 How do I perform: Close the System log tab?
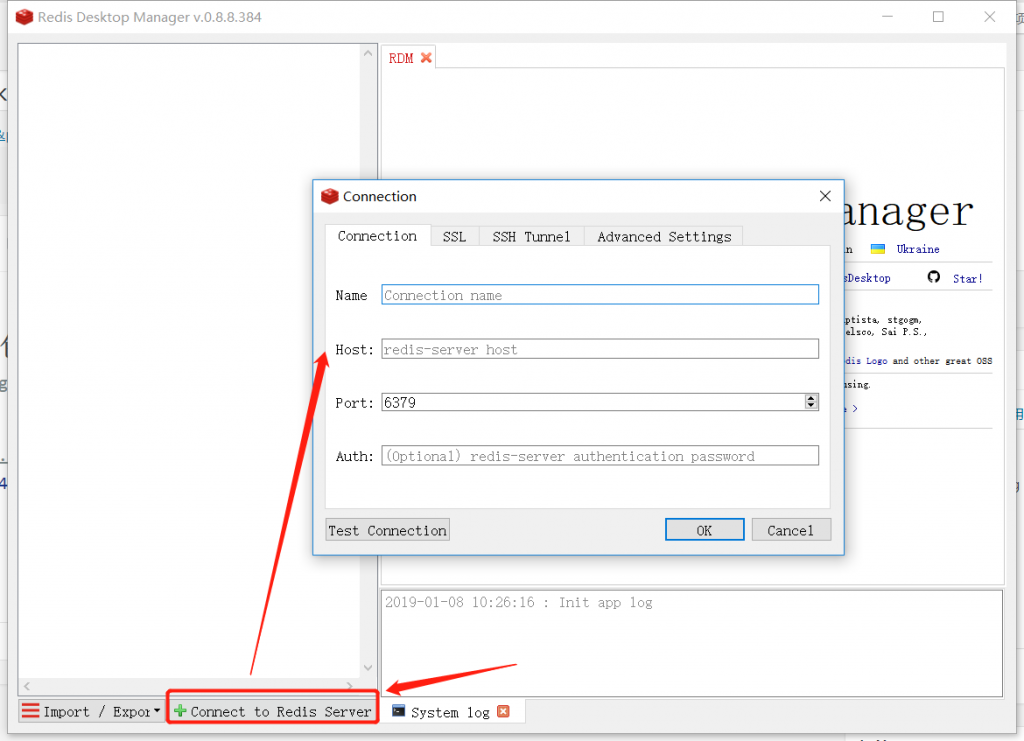[x=503, y=711]
